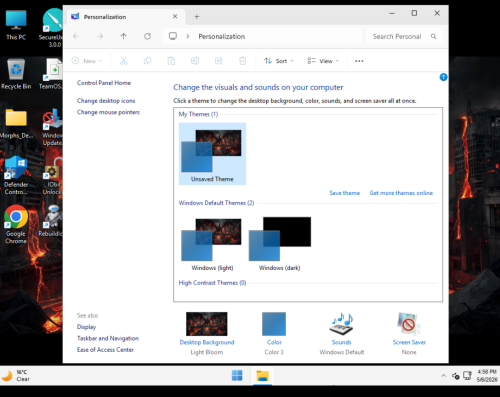Open Taskbar and Navigation link
500x397 pixels.
pos(108,338)
